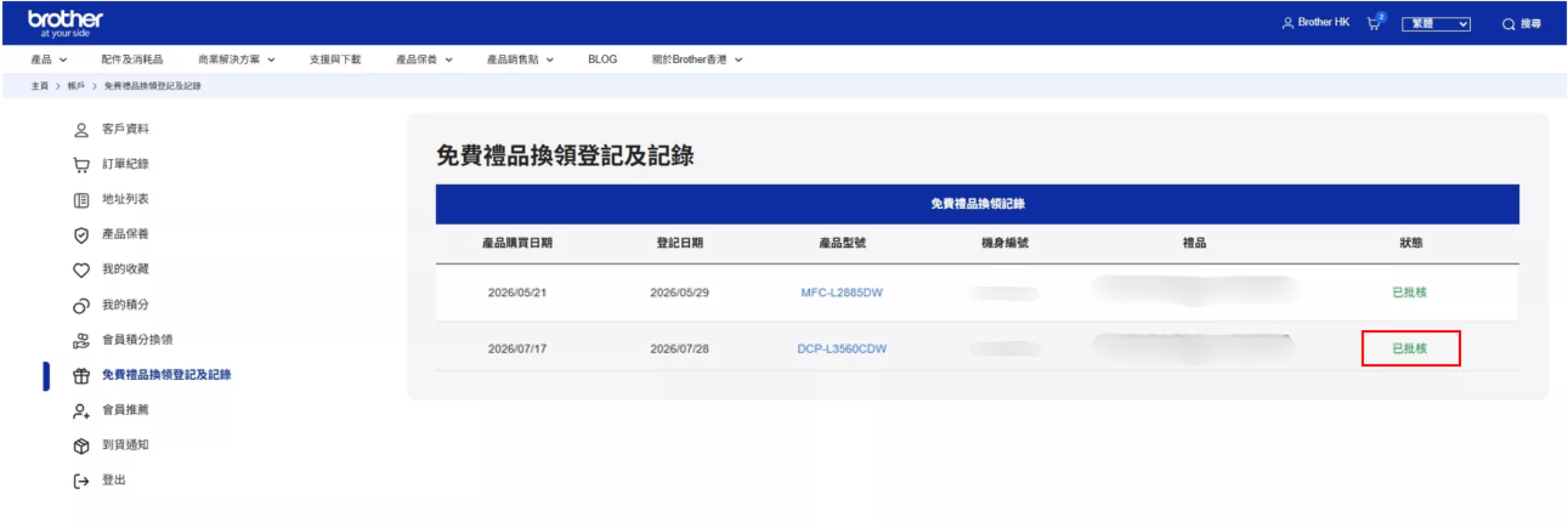Image resolution: width=1568 pixels, height=522 pixels.
Task: Click the 會員推薦 add-person icon
Action: tap(81, 411)
